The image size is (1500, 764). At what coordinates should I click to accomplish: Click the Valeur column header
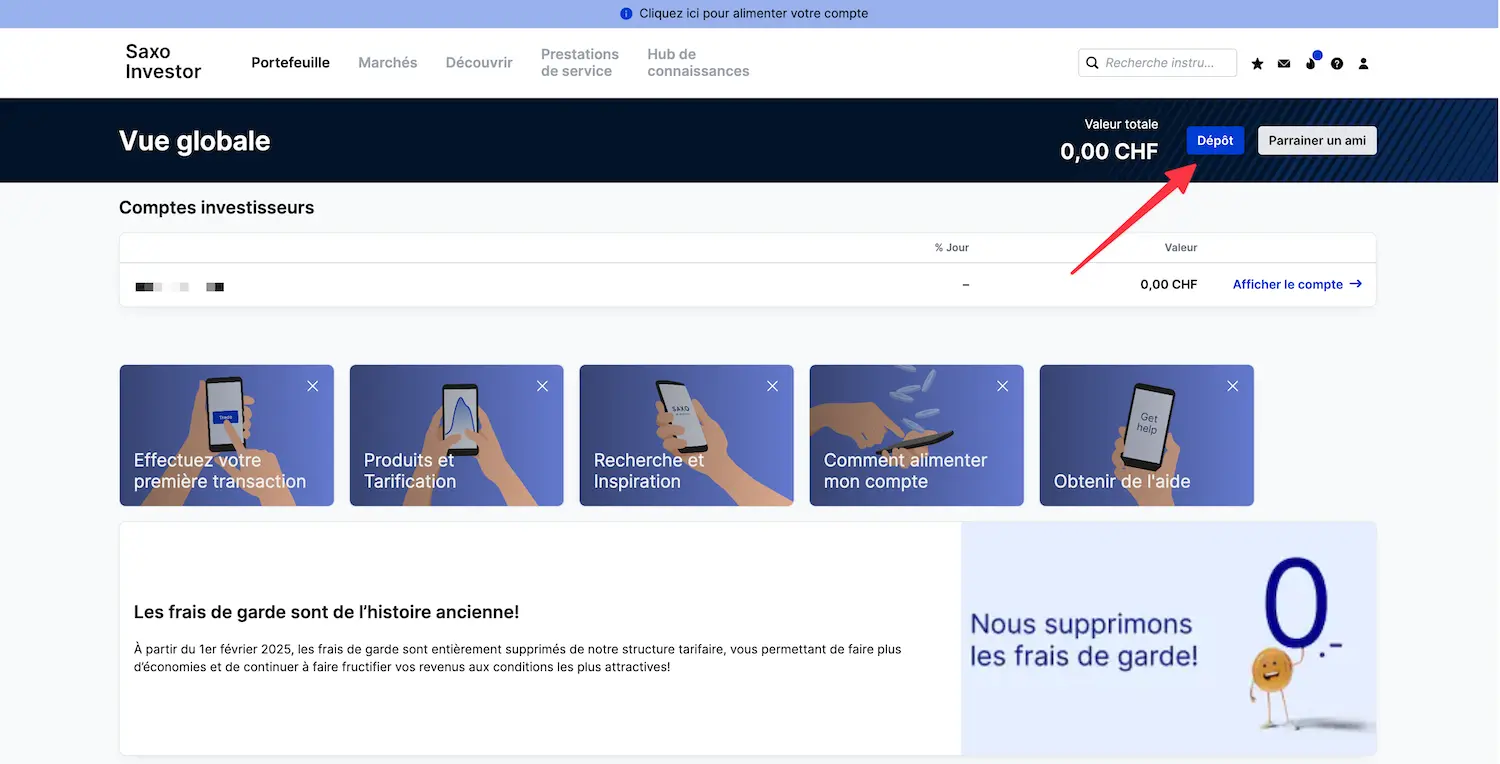point(1181,247)
